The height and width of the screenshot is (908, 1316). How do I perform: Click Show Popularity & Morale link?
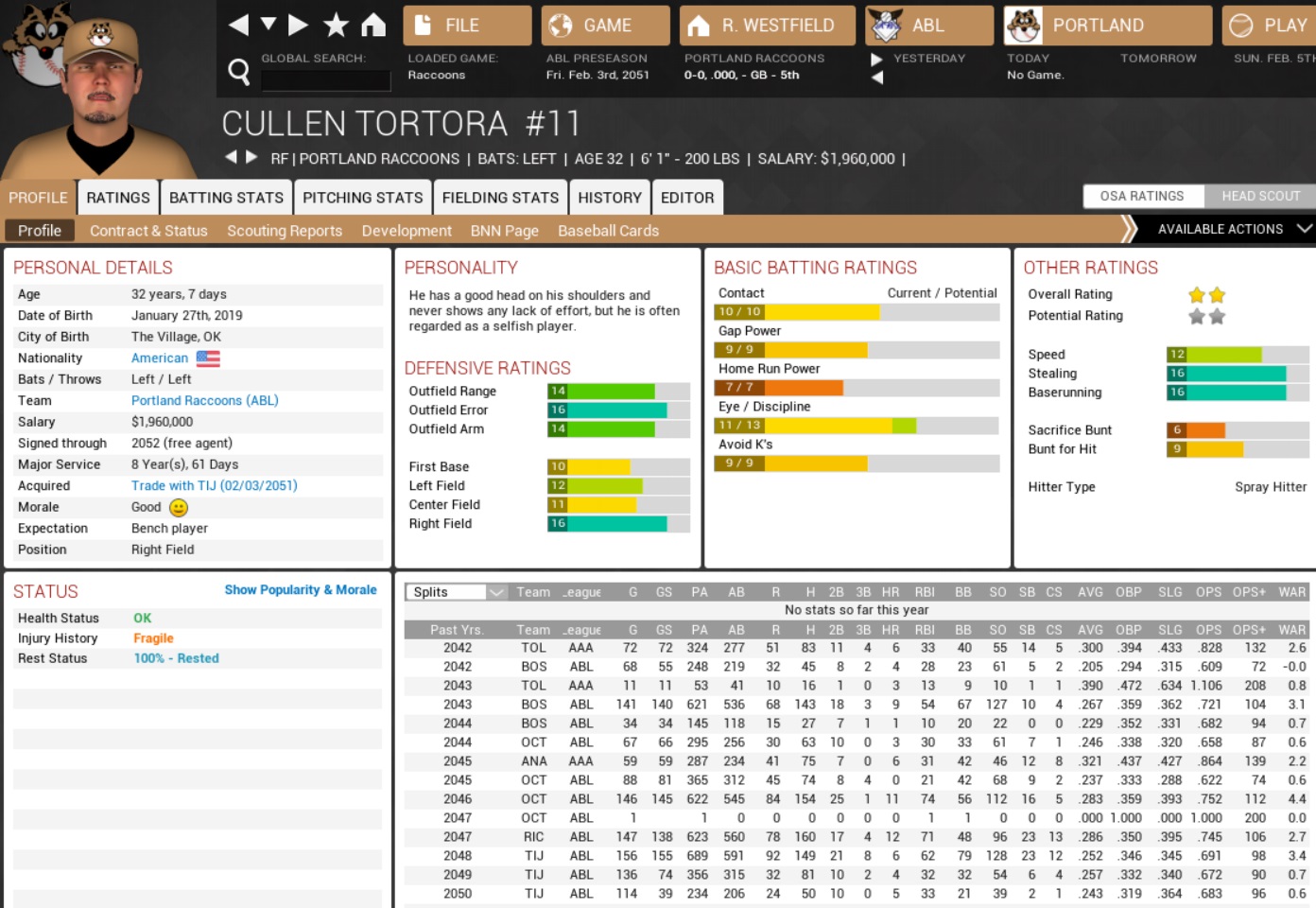tap(300, 589)
